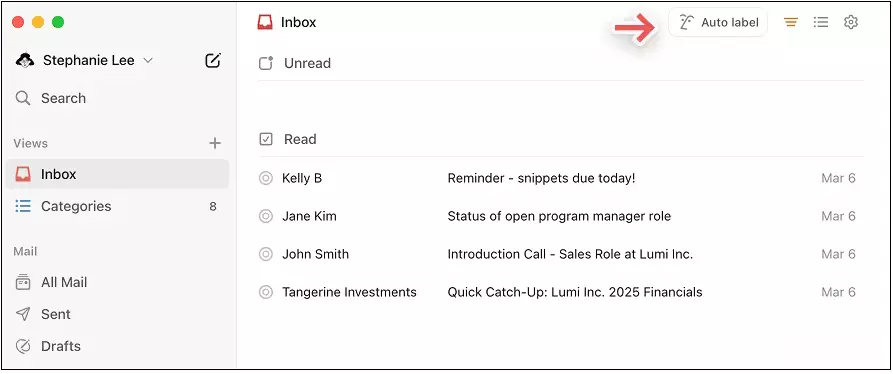Click the orange filter icon
The image size is (893, 374).
(x=790, y=22)
